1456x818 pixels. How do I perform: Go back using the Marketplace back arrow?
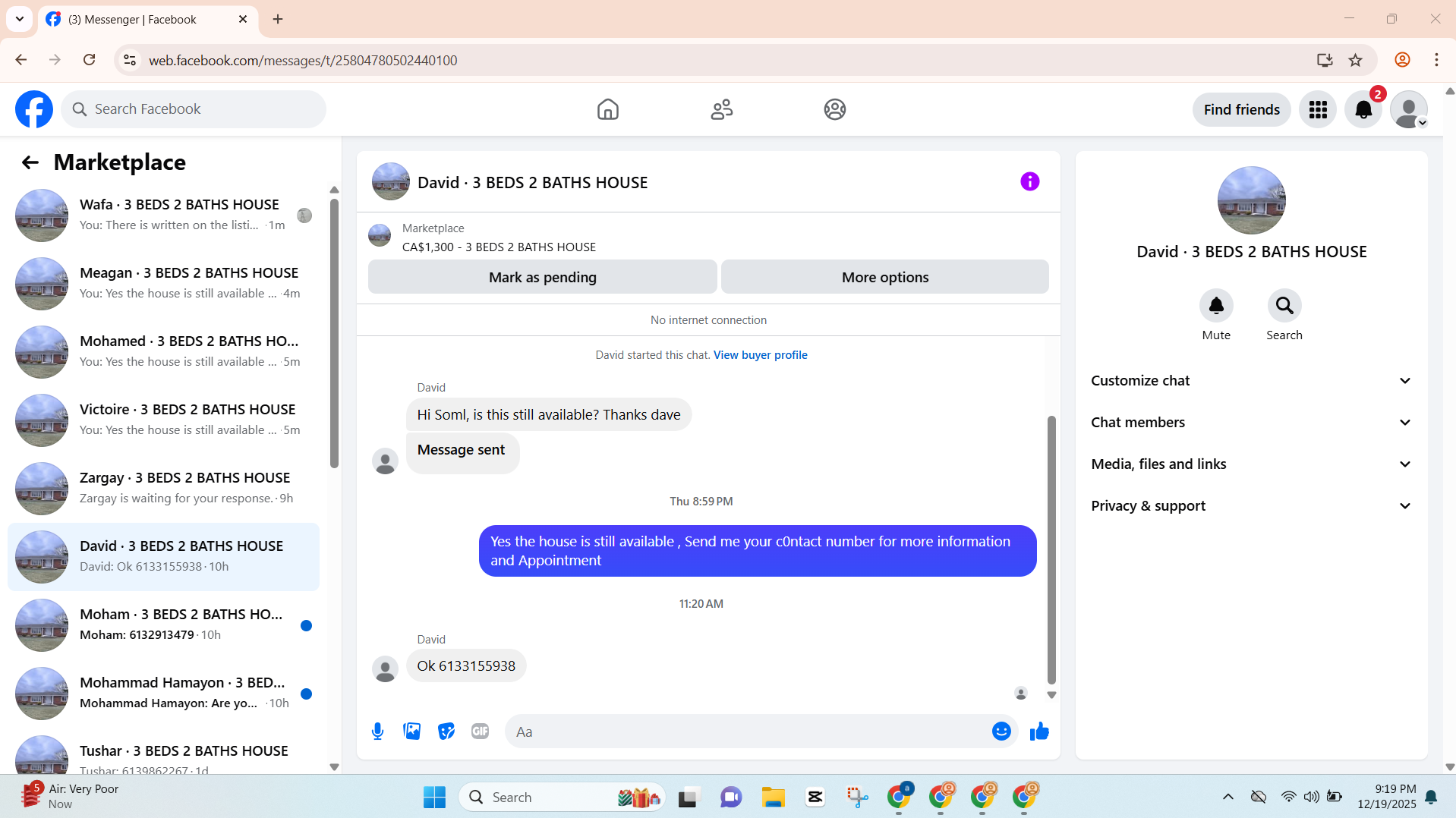[x=30, y=162]
